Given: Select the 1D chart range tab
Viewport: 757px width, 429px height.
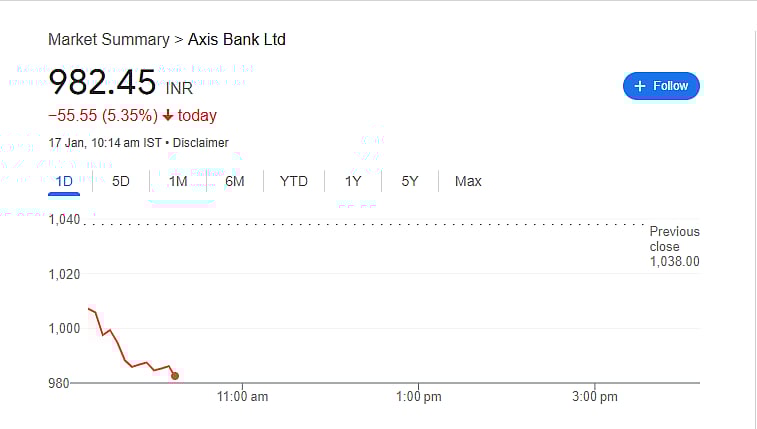Looking at the screenshot, I should click(64, 181).
